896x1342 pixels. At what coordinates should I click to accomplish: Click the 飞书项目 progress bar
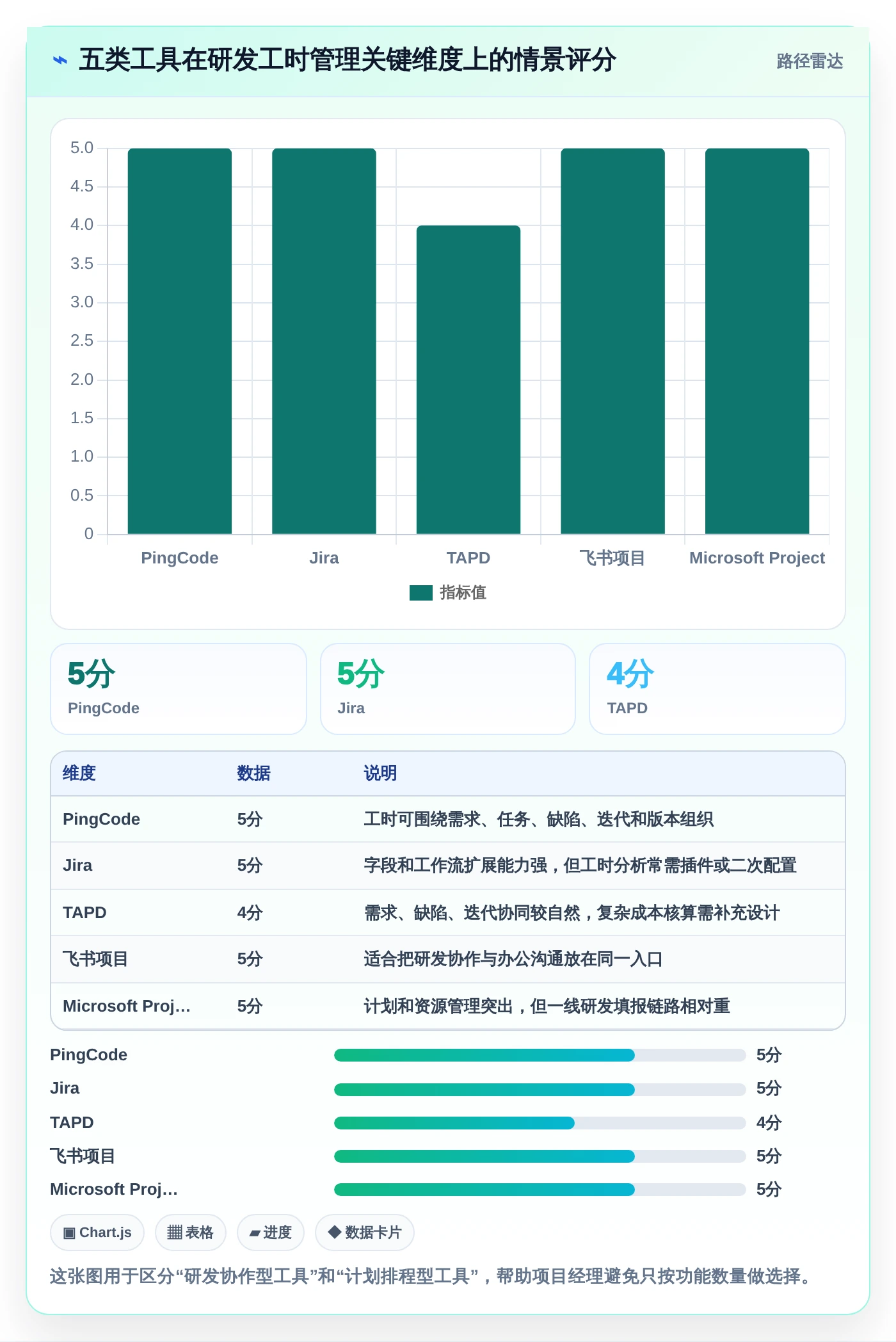(540, 1156)
